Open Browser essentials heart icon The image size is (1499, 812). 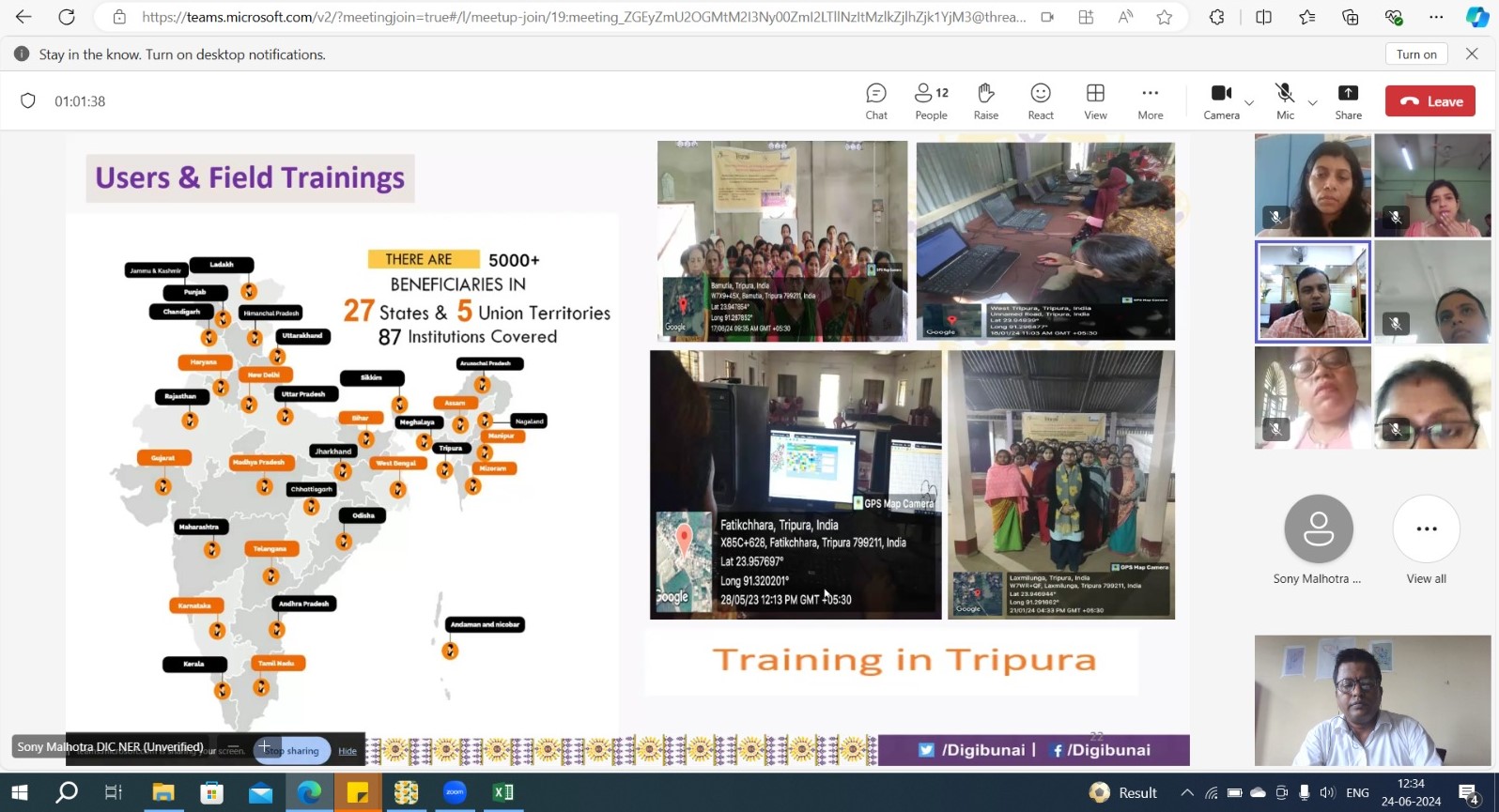[x=1394, y=17]
